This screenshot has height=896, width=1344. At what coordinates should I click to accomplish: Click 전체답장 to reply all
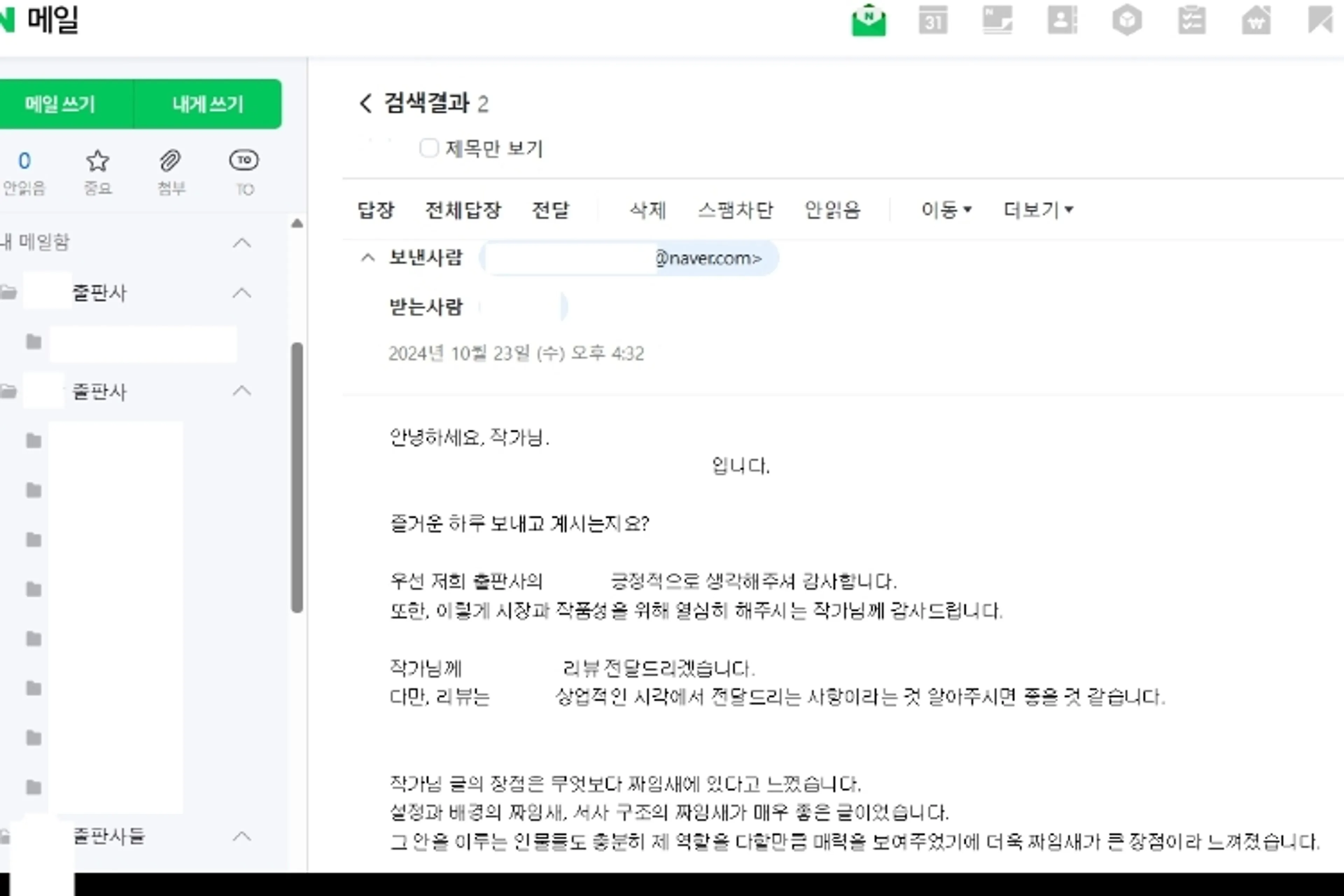[463, 210]
